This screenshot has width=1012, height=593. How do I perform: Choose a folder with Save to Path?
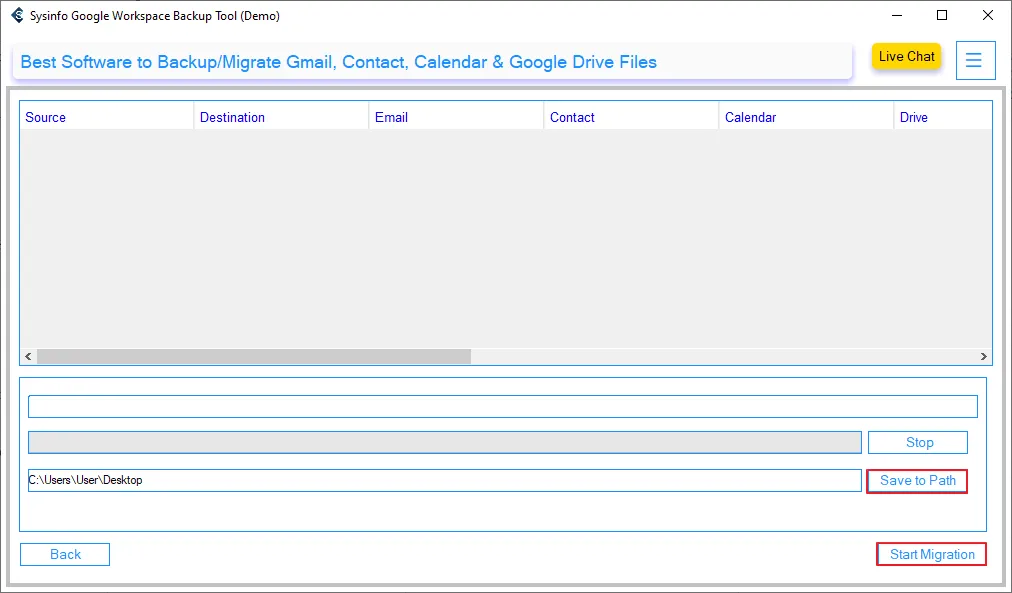pyautogui.click(x=917, y=481)
